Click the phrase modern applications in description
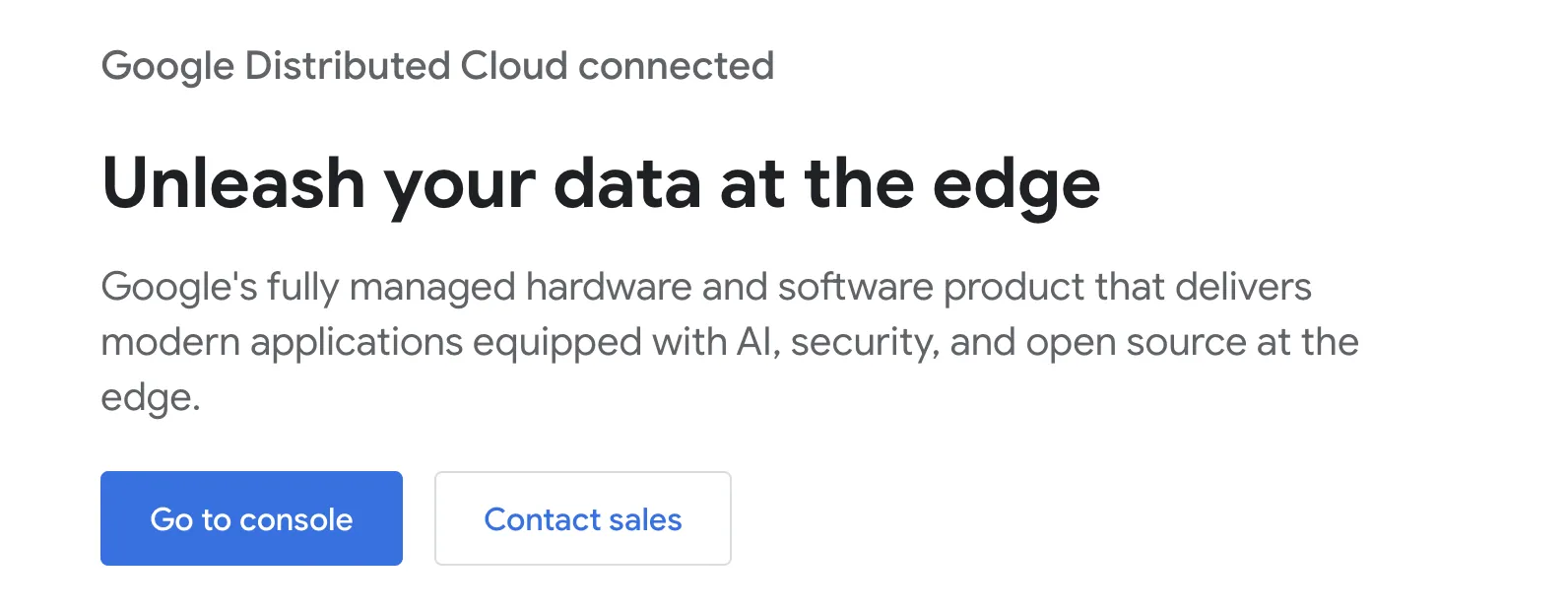 tap(282, 342)
